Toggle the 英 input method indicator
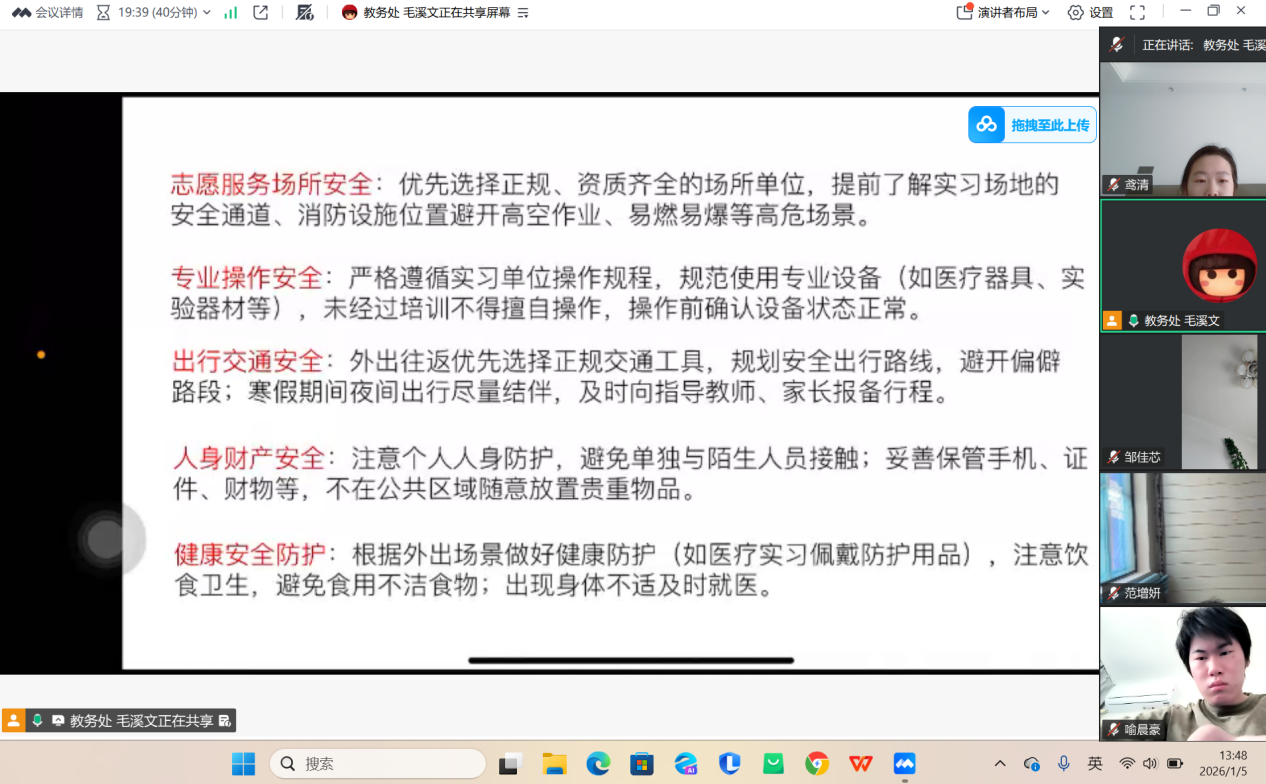Image resolution: width=1266 pixels, height=784 pixels. point(1095,764)
